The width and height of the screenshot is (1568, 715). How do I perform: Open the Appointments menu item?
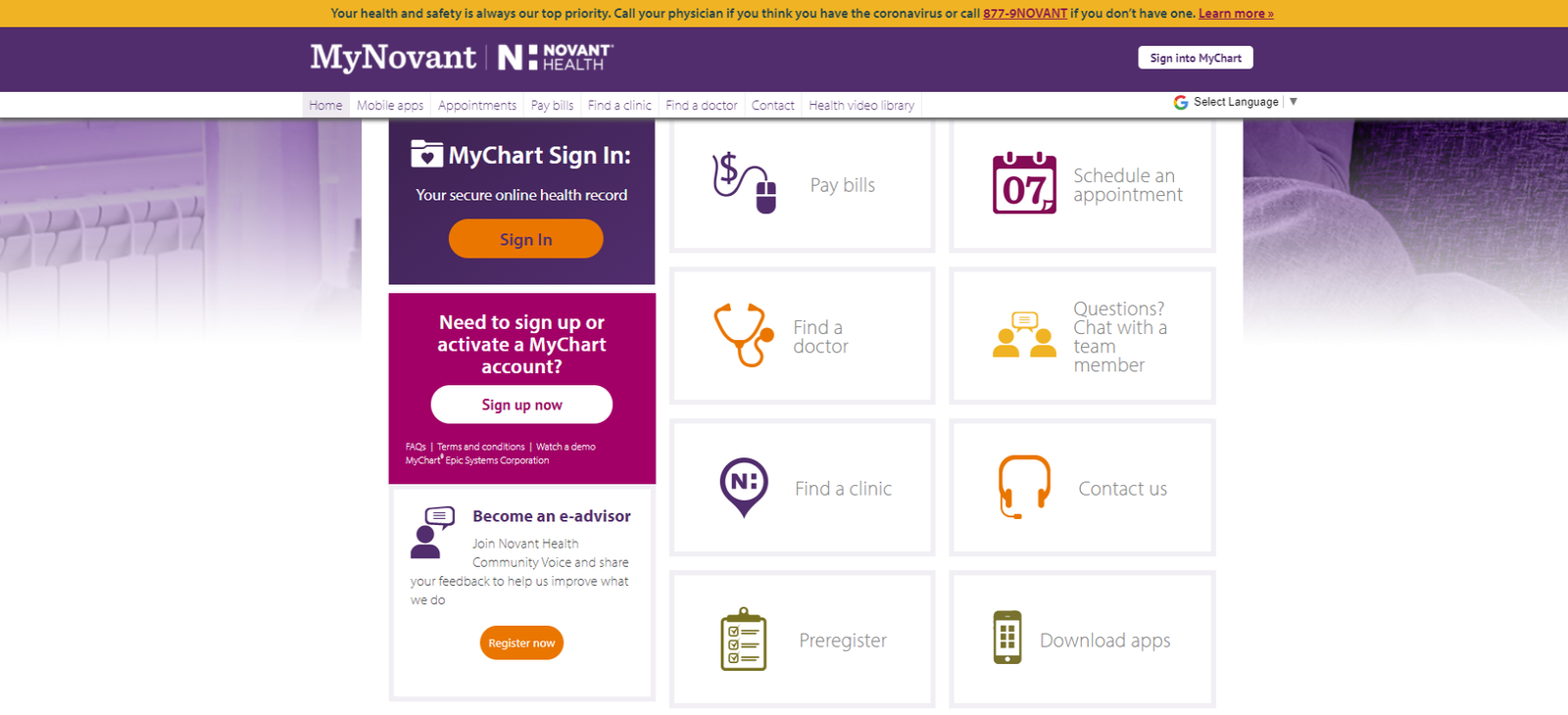[x=477, y=105]
